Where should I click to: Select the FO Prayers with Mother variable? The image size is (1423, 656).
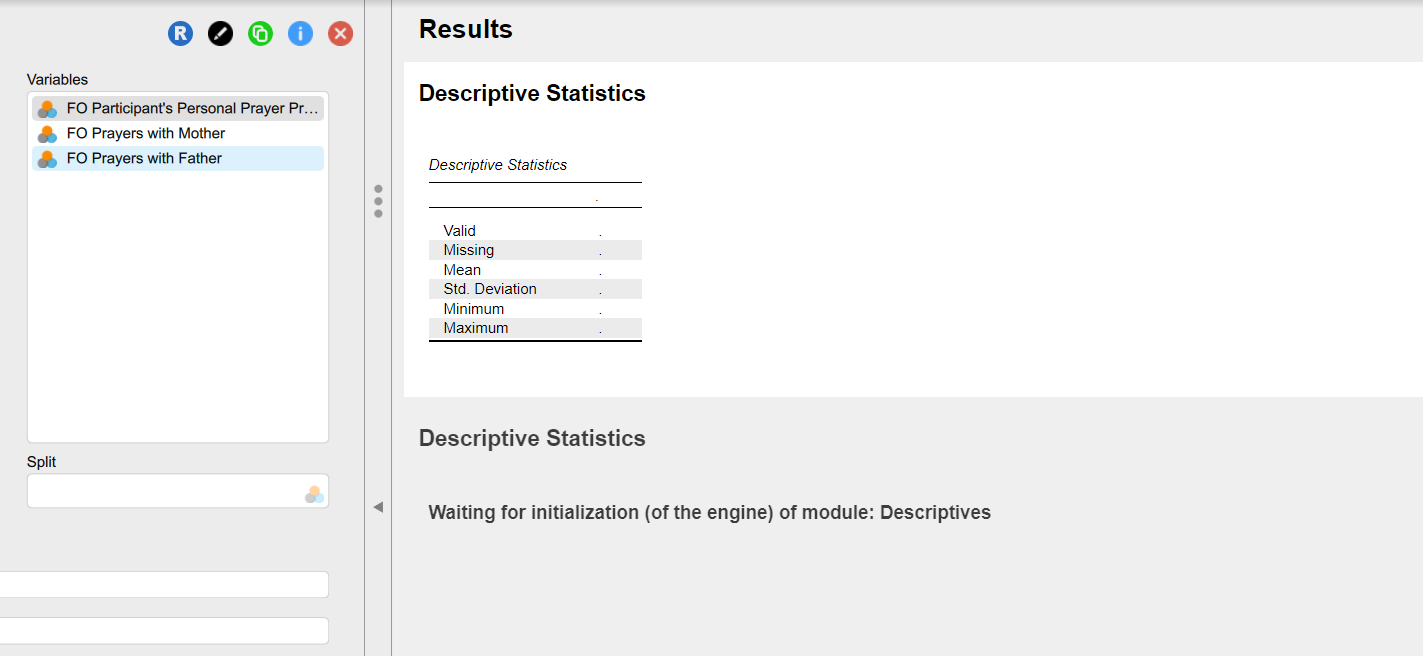click(x=146, y=134)
